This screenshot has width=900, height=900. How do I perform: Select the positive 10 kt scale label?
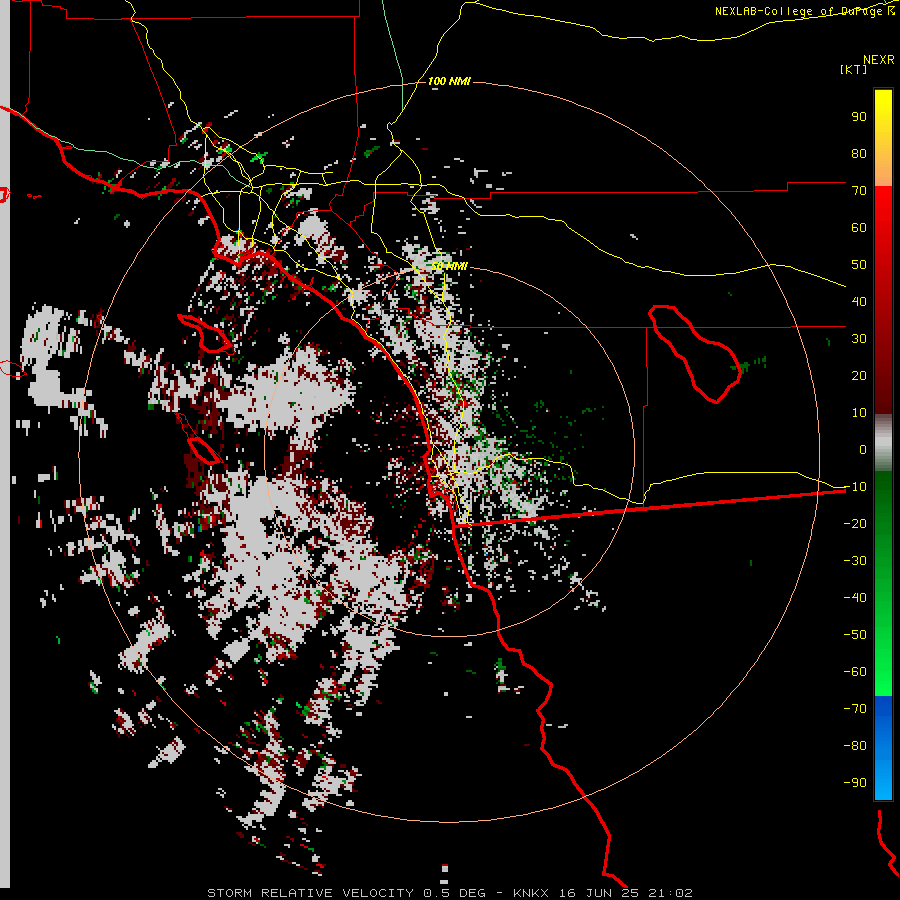(859, 413)
